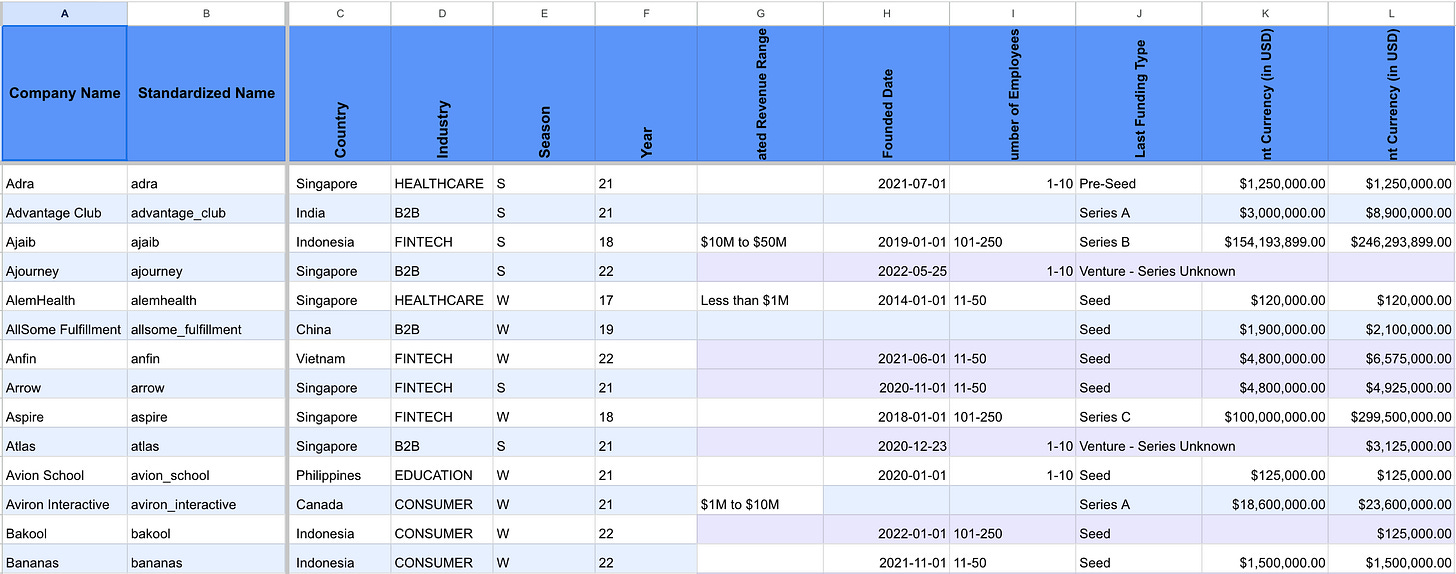Select column G header
Image resolution: width=1456 pixels, height=574 pixels.
[x=761, y=13]
